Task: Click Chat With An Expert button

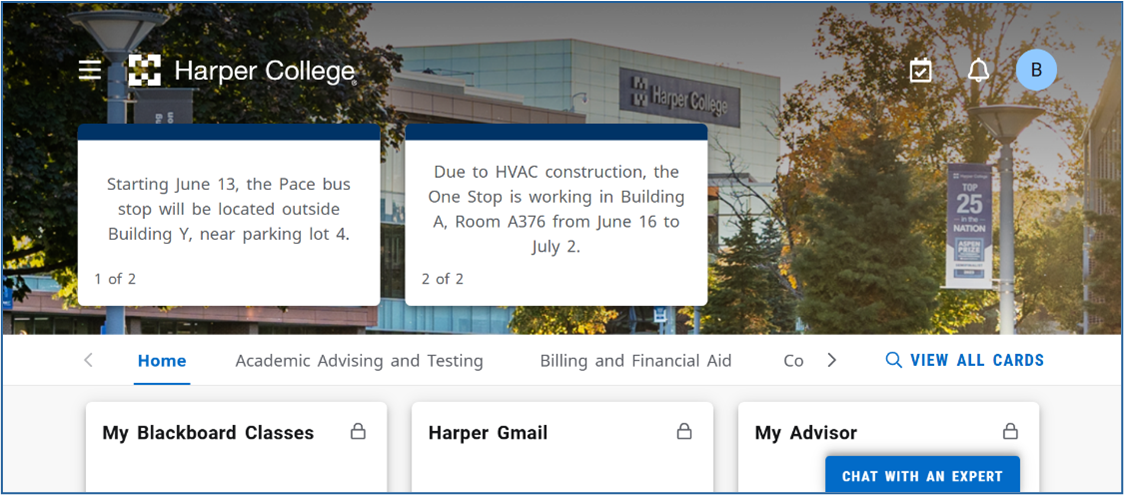Action: pyautogui.click(x=922, y=476)
